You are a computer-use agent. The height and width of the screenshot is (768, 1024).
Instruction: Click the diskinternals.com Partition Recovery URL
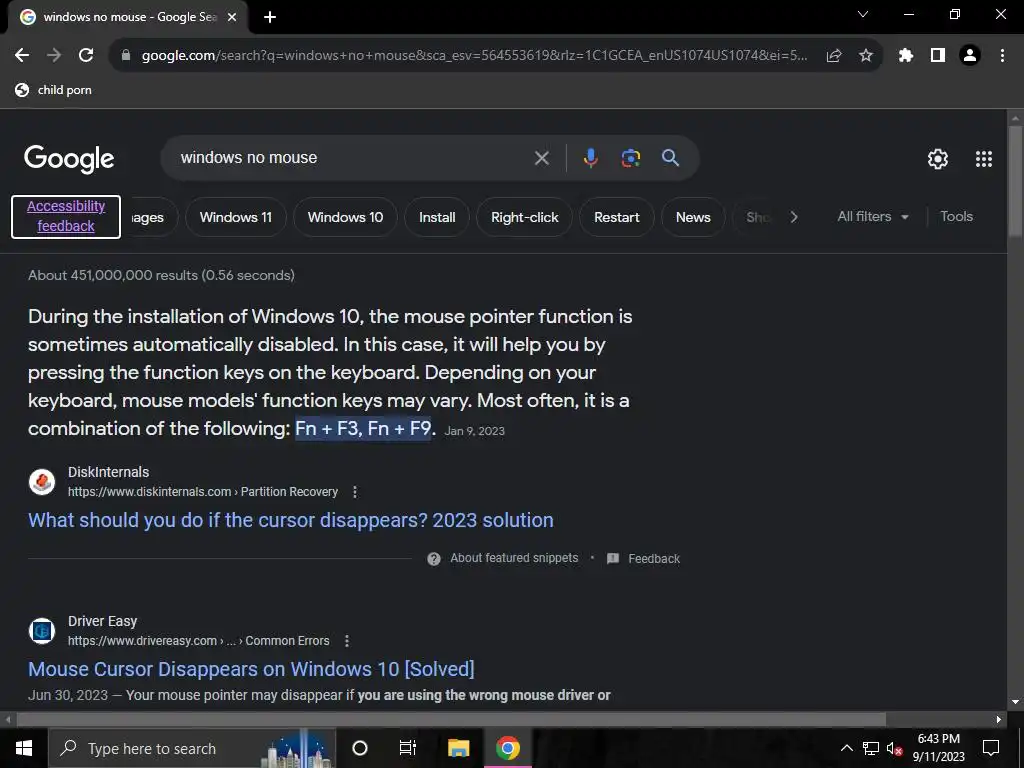click(203, 492)
